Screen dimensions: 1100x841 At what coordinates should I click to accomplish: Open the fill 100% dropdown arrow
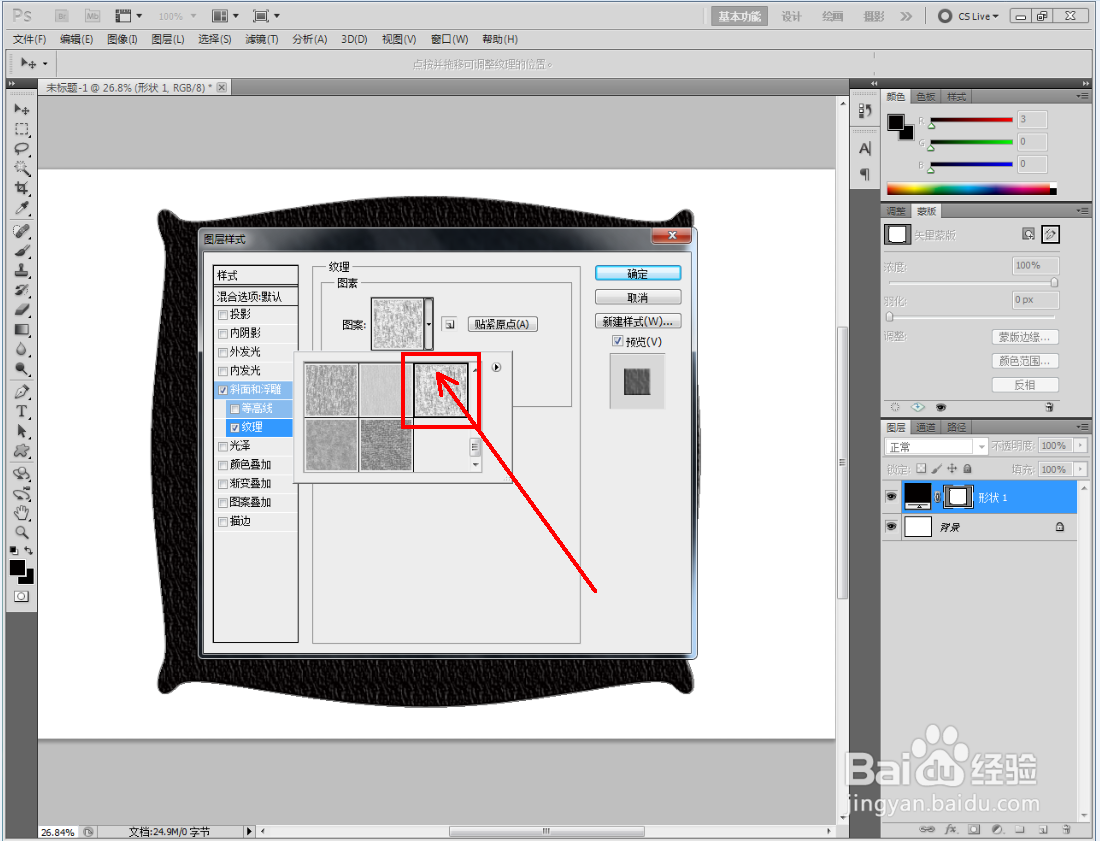tap(1081, 469)
